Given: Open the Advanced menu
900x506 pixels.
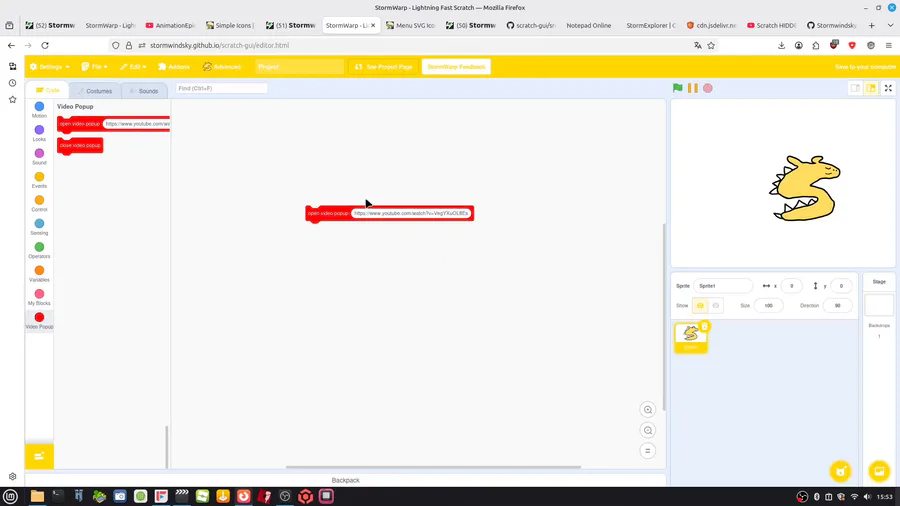Looking at the screenshot, I should 222,67.
